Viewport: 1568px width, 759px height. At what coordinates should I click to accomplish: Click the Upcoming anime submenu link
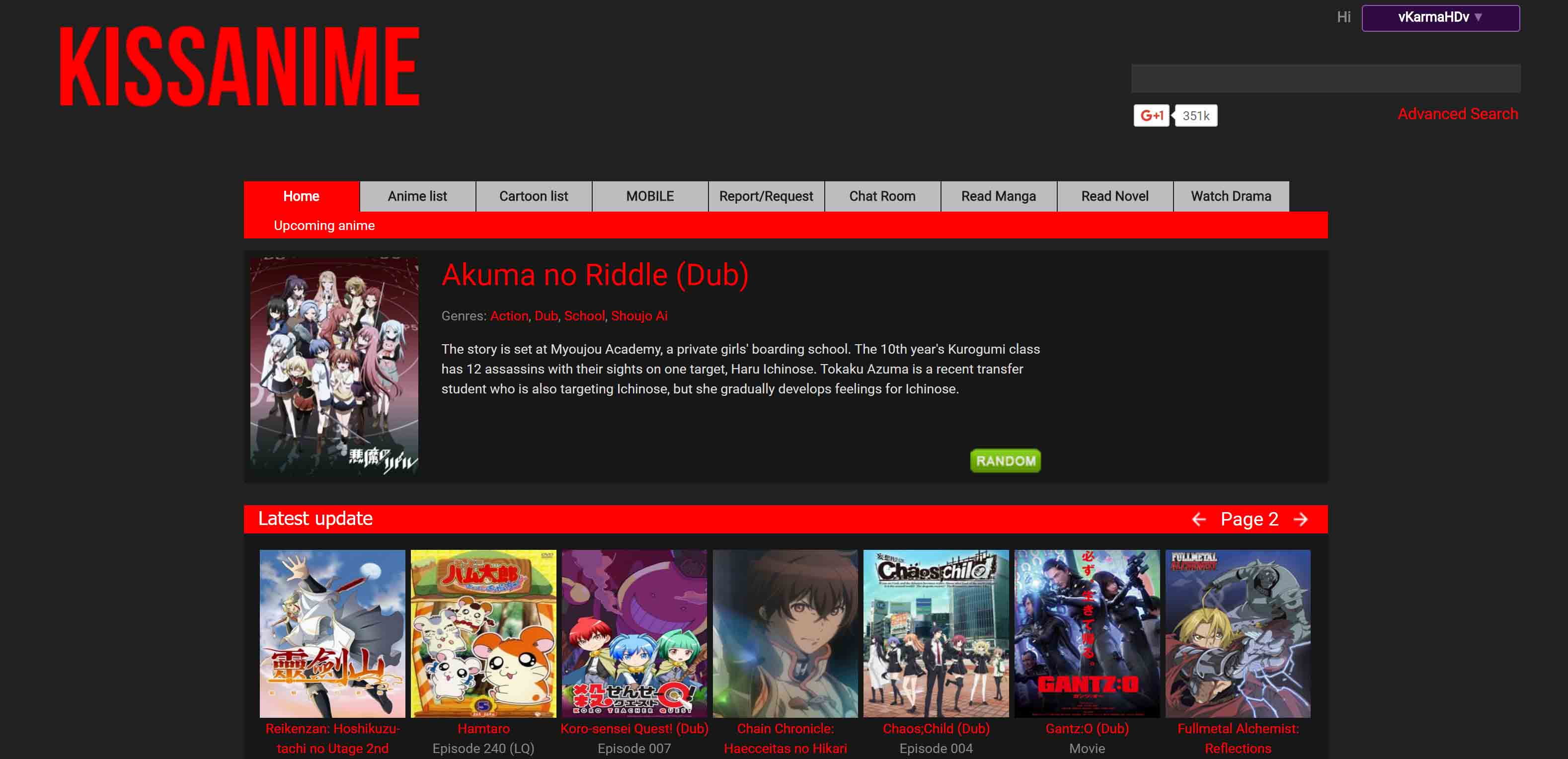[324, 225]
